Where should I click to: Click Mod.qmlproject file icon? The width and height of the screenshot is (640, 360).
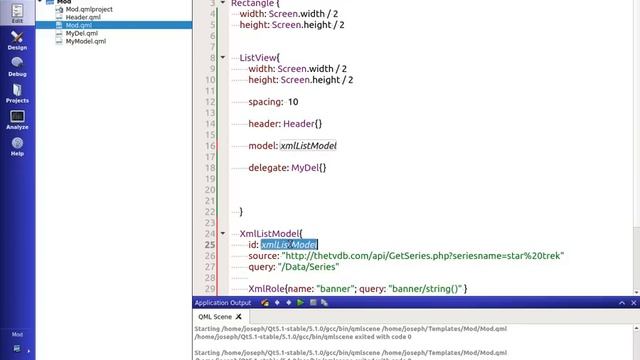tap(59, 9)
